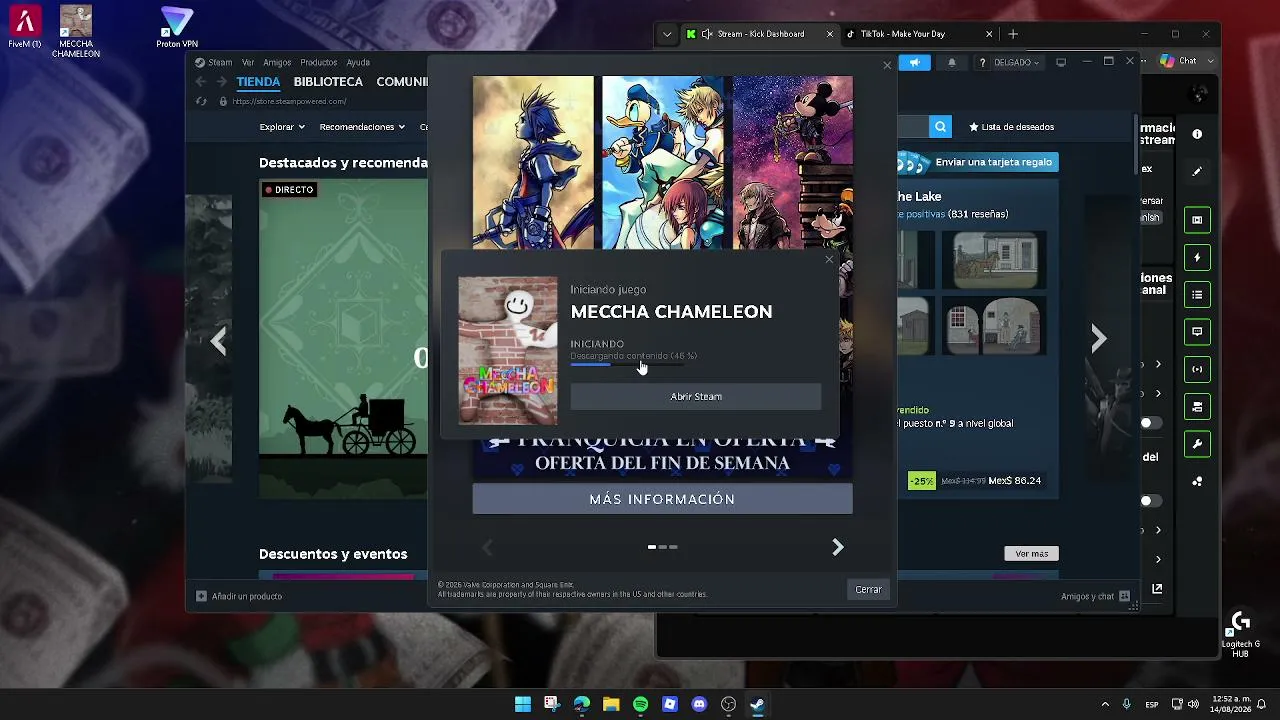Screen dimensions: 1280x720
Task: Switch Steam to Big Picture mode icon
Action: point(1061,62)
